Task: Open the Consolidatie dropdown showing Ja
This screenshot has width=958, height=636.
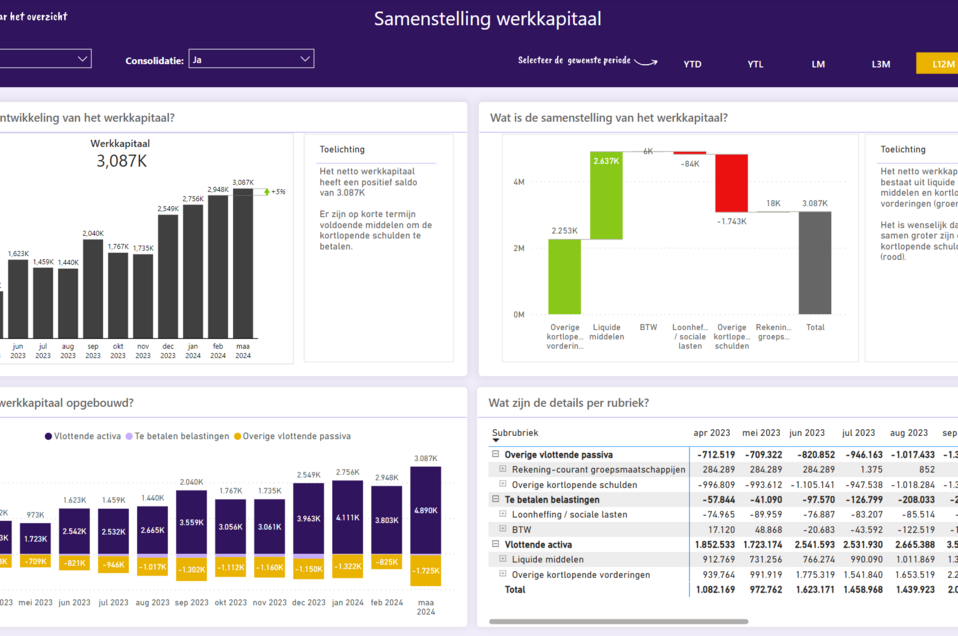Action: click(x=251, y=59)
